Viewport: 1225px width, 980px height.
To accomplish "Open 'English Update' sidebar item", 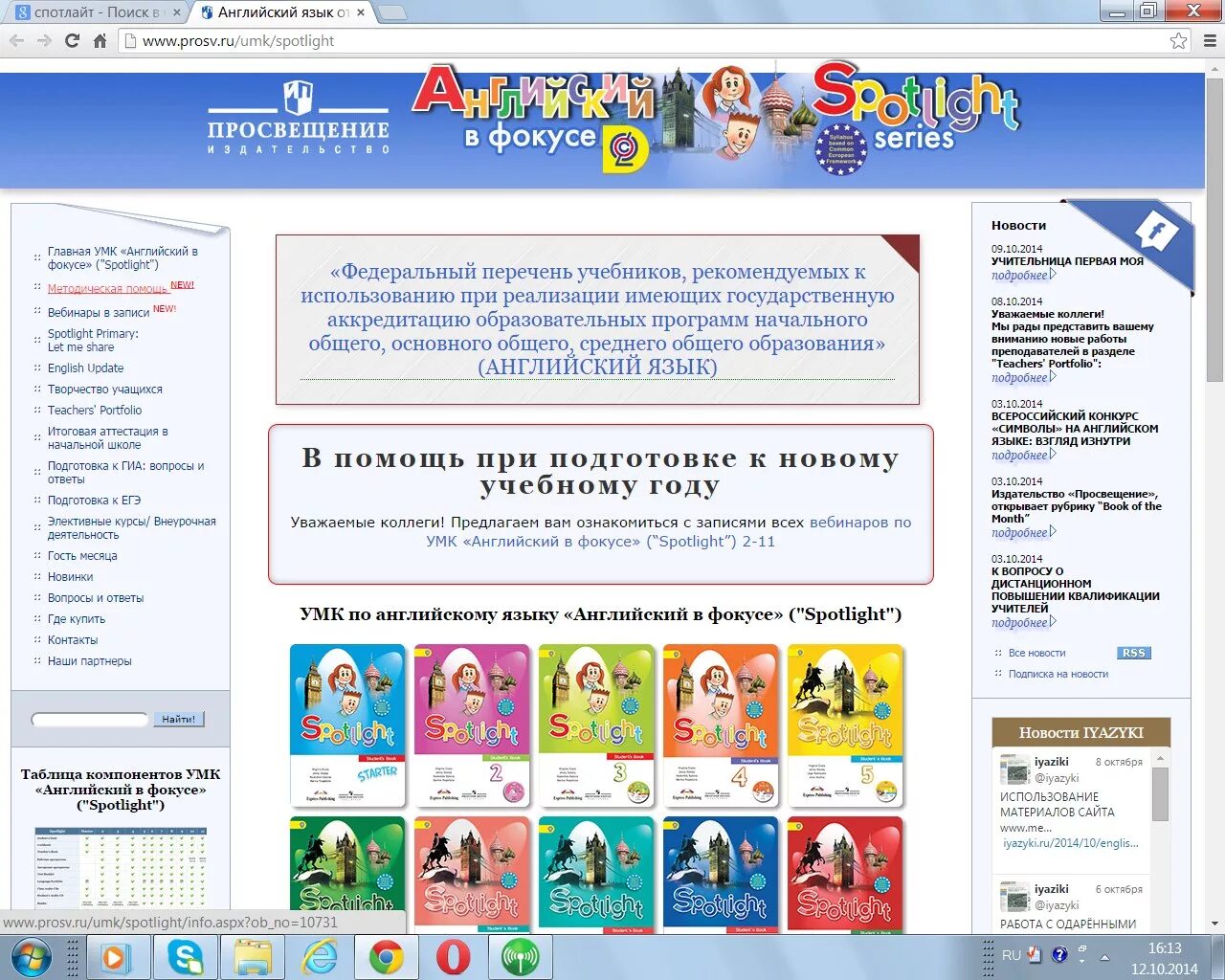I will click(x=85, y=367).
